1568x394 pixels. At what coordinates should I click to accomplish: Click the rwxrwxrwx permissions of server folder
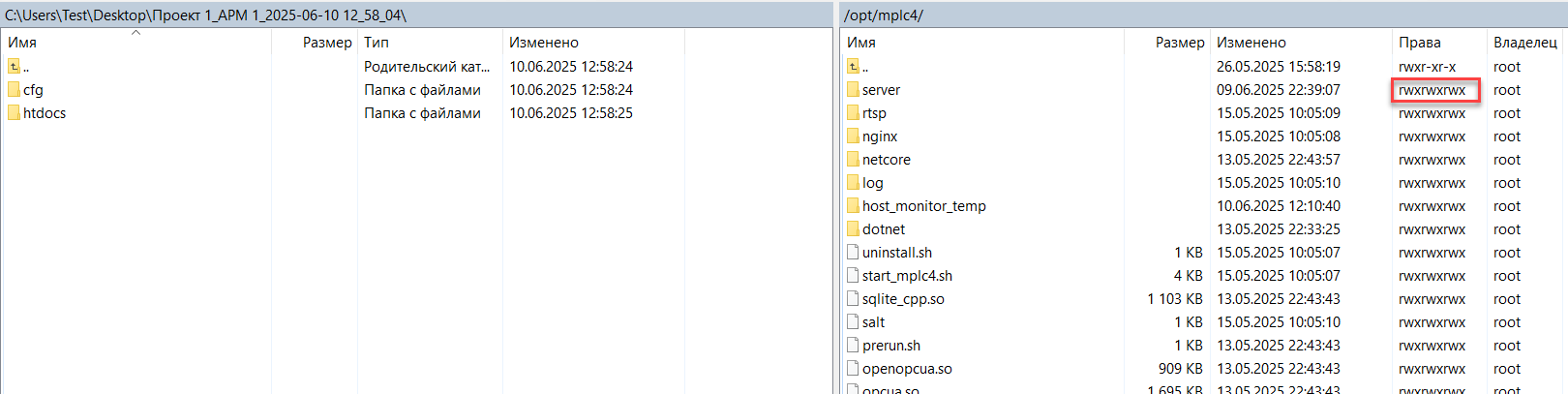click(x=1432, y=90)
